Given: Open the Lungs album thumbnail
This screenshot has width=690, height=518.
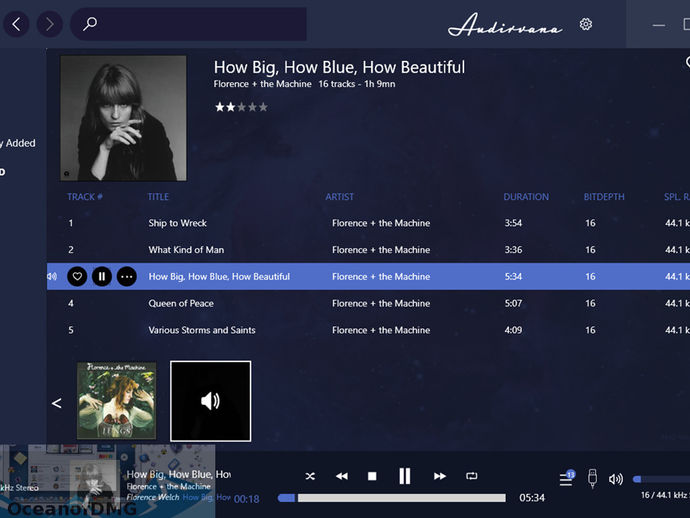Looking at the screenshot, I should click(117, 400).
